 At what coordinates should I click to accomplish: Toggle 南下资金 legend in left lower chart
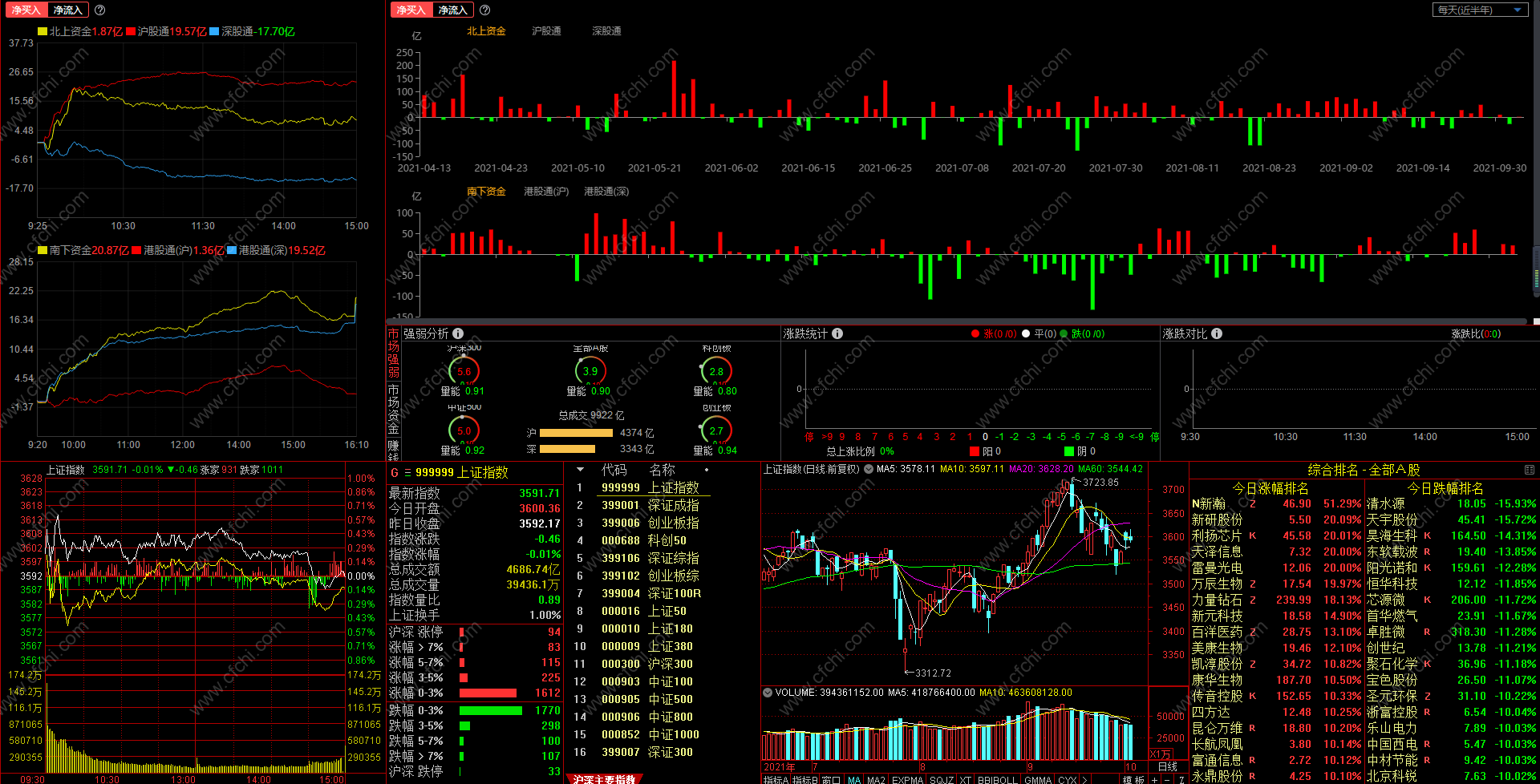coord(83,250)
